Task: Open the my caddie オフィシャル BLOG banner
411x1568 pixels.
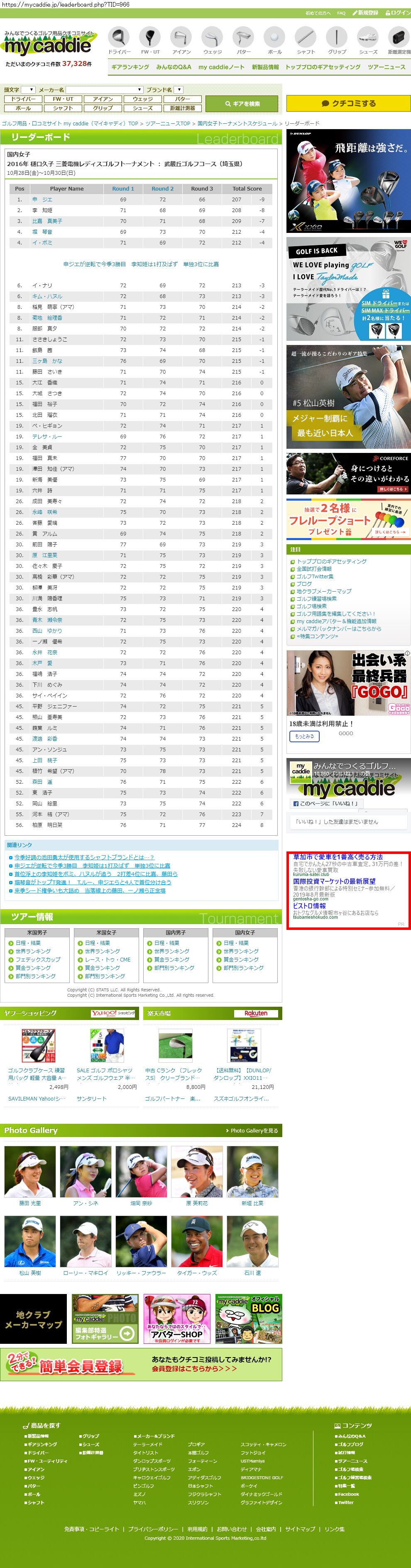Action: point(248,1318)
